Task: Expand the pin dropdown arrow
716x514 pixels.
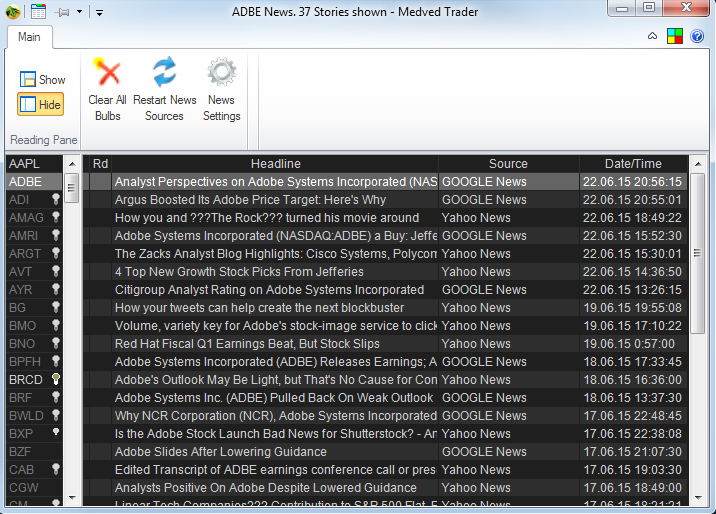Action: tap(79, 12)
